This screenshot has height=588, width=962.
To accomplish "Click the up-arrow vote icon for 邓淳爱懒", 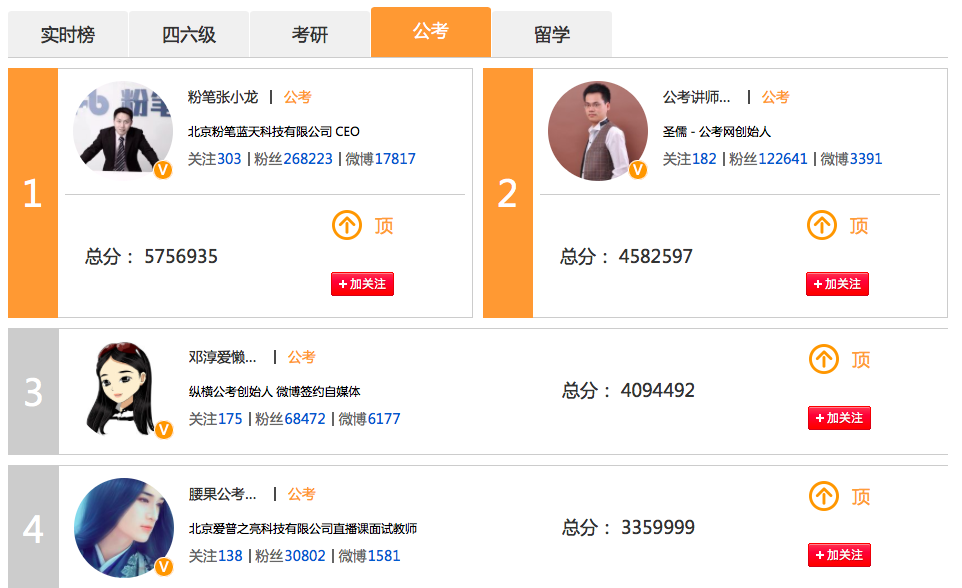I will pos(824,359).
